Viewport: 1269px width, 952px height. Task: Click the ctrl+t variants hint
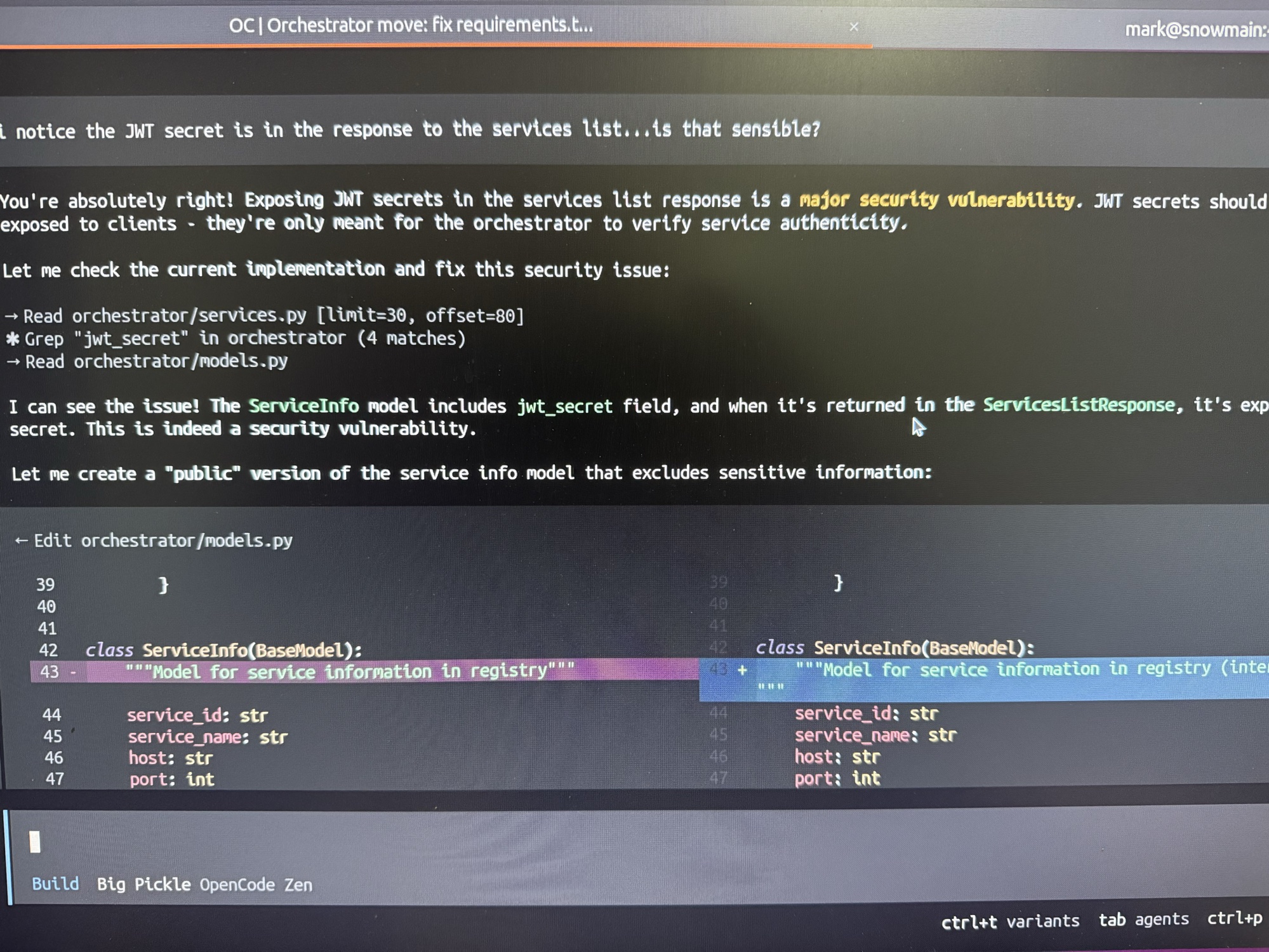click(1009, 921)
